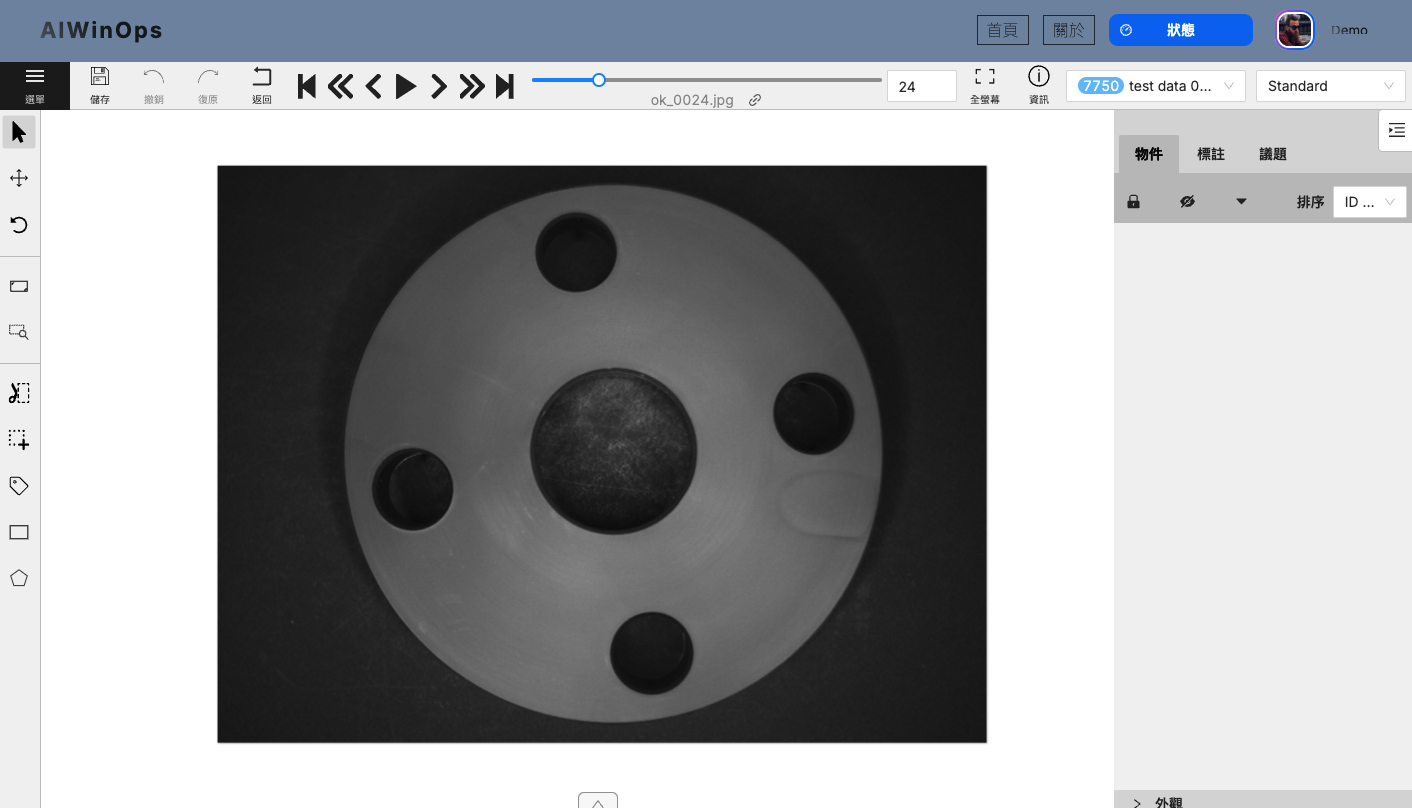This screenshot has width=1412, height=808.
Task: Skip forward multiple frames
Action: [472, 86]
